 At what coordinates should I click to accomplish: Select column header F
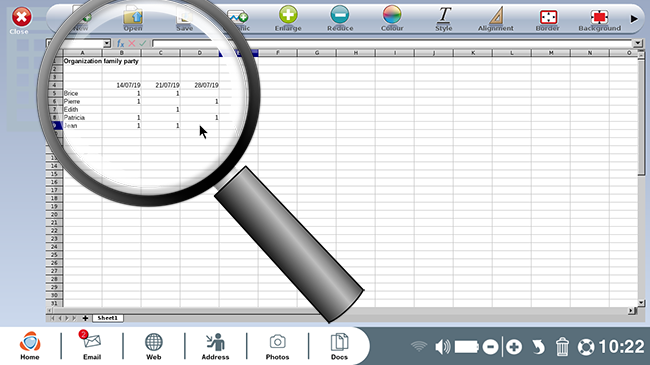coord(278,53)
